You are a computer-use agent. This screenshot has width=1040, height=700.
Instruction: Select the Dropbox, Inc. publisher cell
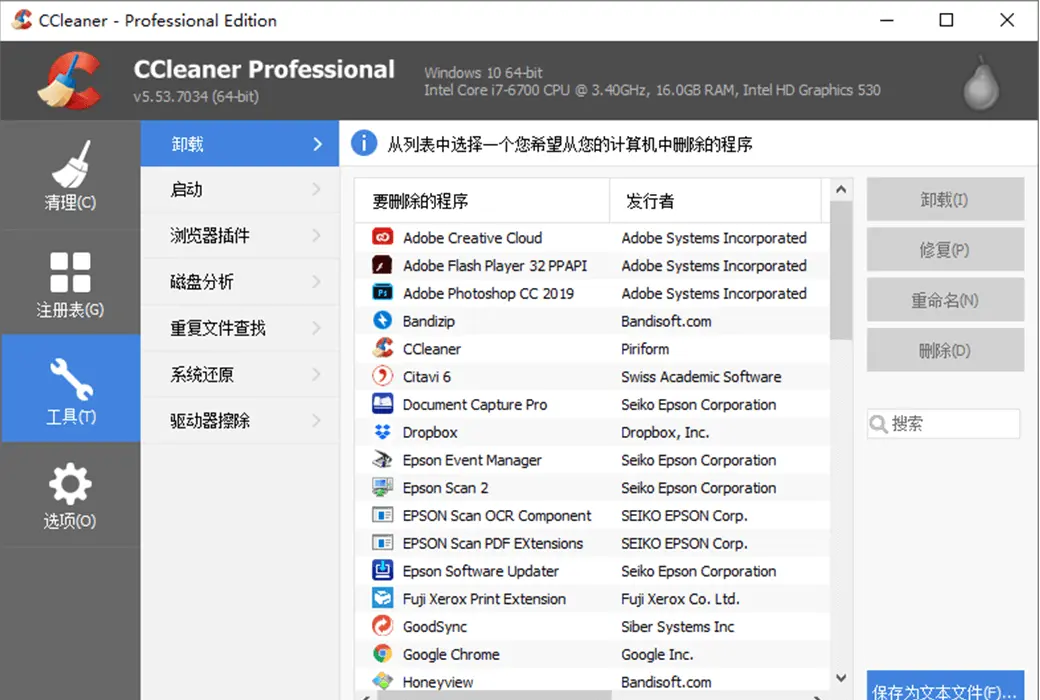pos(665,433)
